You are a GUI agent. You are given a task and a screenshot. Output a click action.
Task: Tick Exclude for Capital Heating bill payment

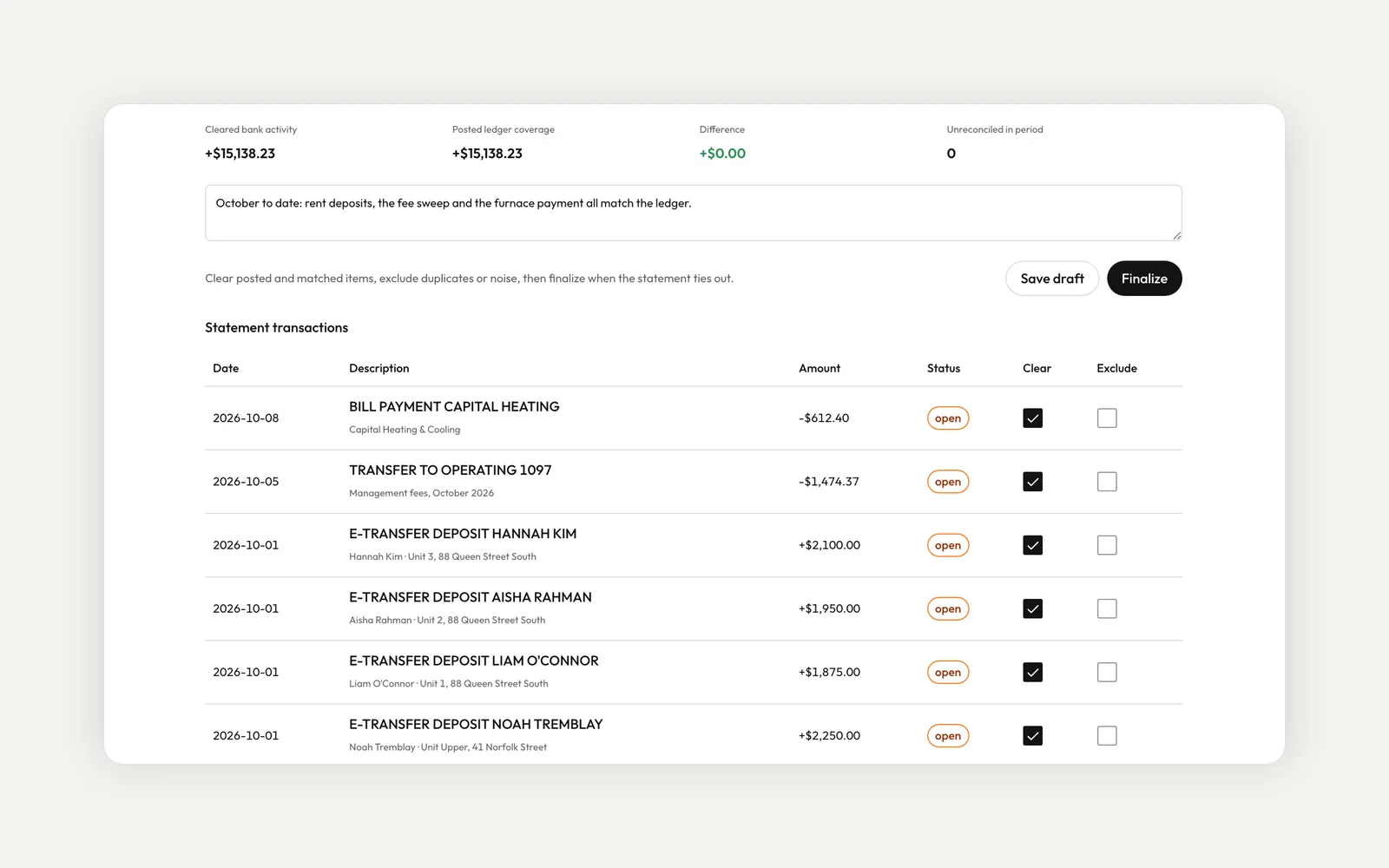tap(1107, 418)
